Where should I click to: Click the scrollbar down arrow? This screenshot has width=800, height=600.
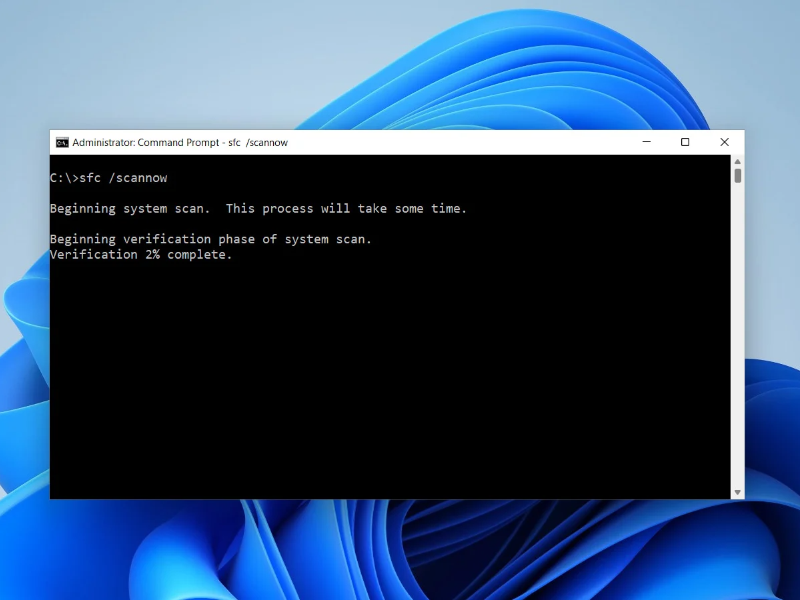pyautogui.click(x=738, y=492)
